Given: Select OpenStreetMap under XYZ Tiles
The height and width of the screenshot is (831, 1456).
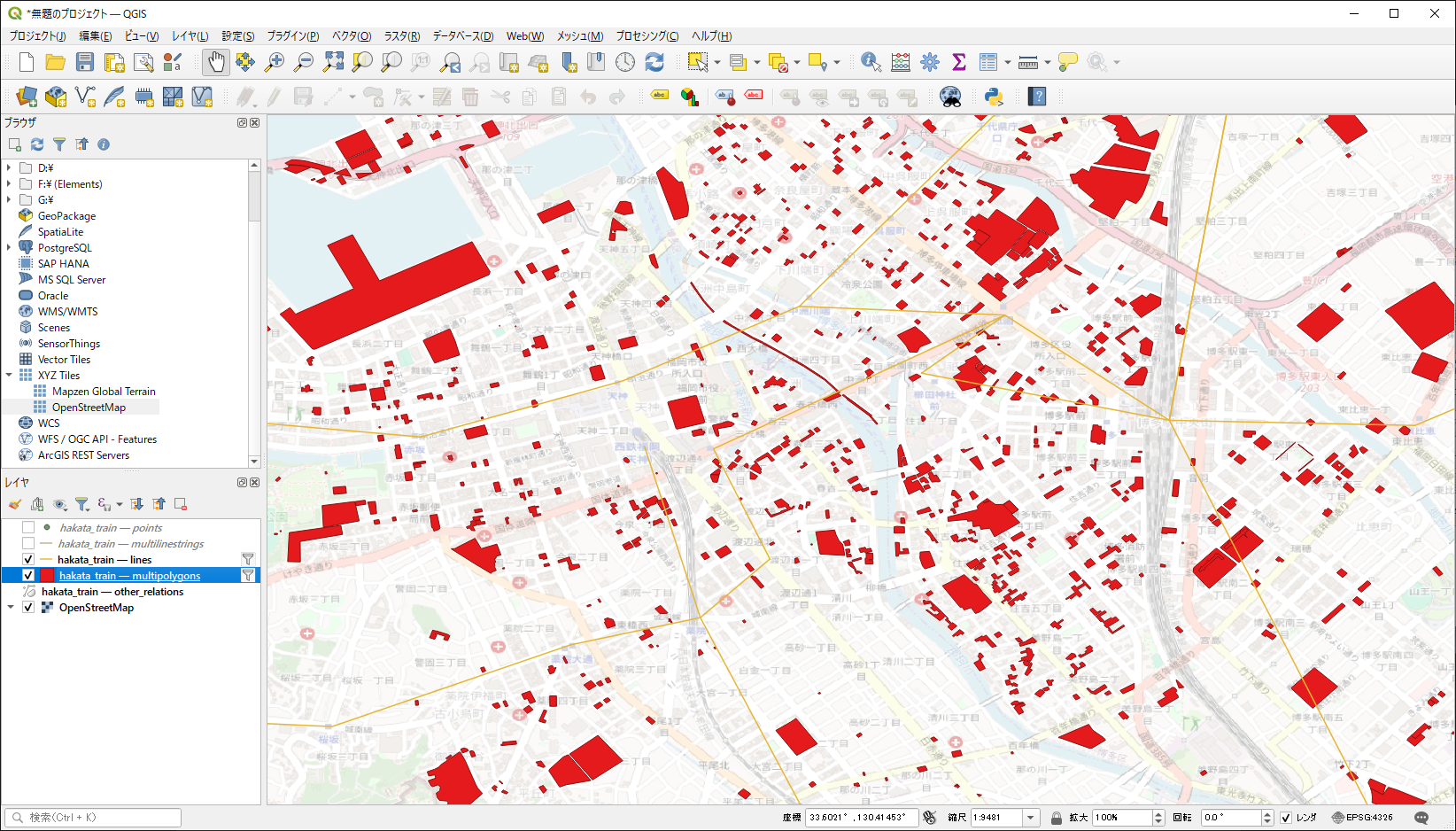Looking at the screenshot, I should [x=89, y=408].
